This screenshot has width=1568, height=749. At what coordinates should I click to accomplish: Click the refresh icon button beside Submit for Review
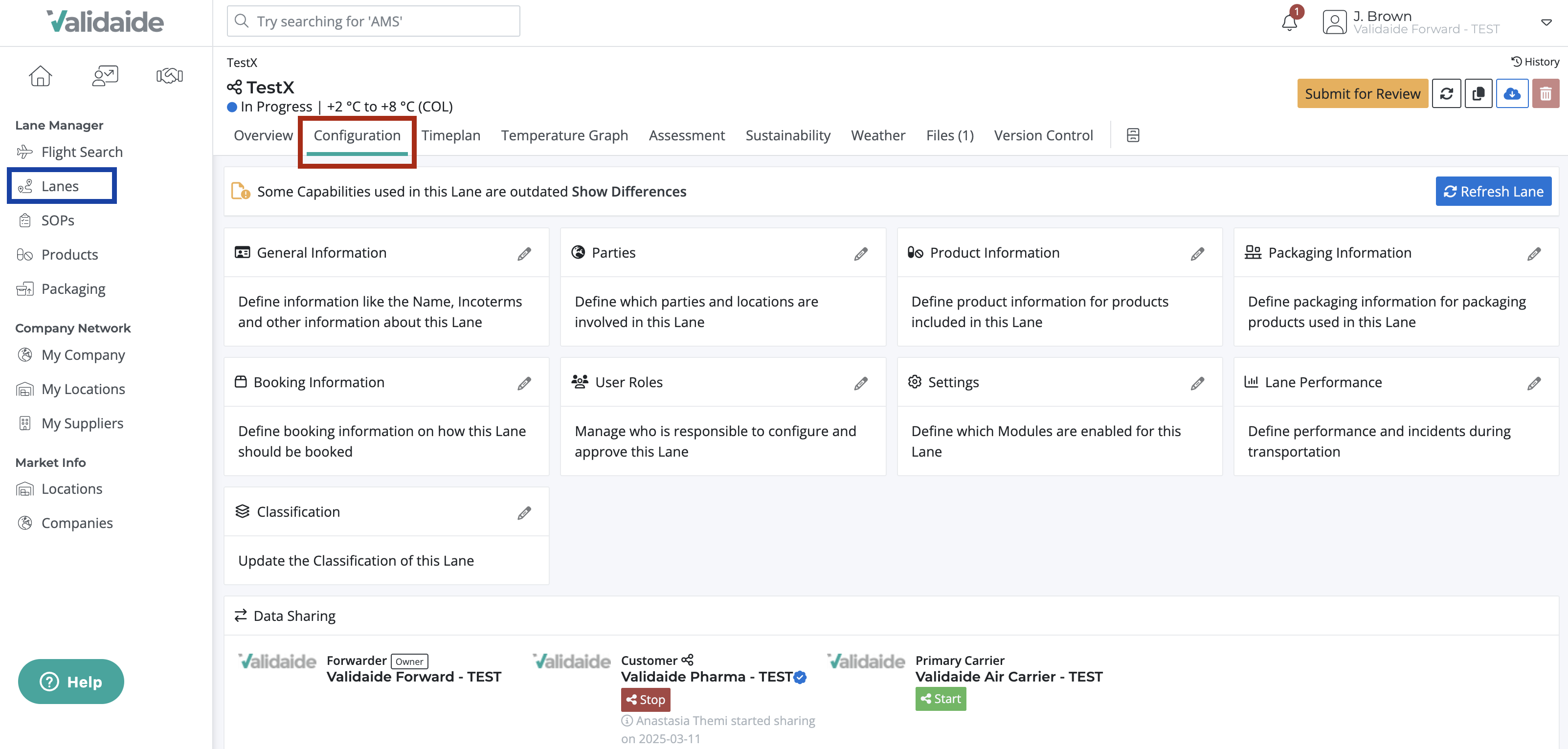tap(1446, 94)
